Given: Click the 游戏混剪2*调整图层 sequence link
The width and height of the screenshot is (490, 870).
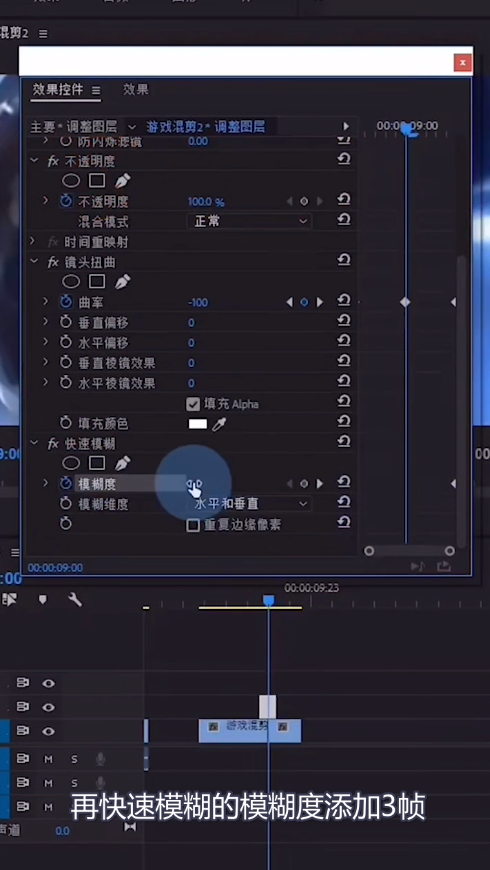Looking at the screenshot, I should 205,127.
